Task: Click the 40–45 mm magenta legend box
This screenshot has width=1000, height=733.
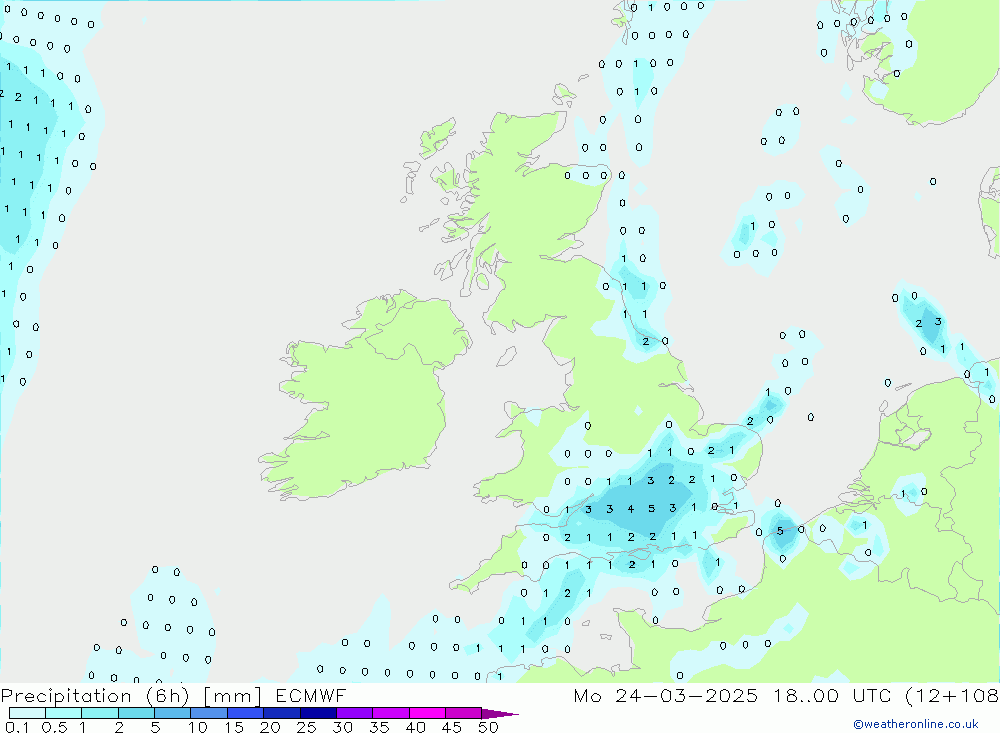Action: point(427,713)
